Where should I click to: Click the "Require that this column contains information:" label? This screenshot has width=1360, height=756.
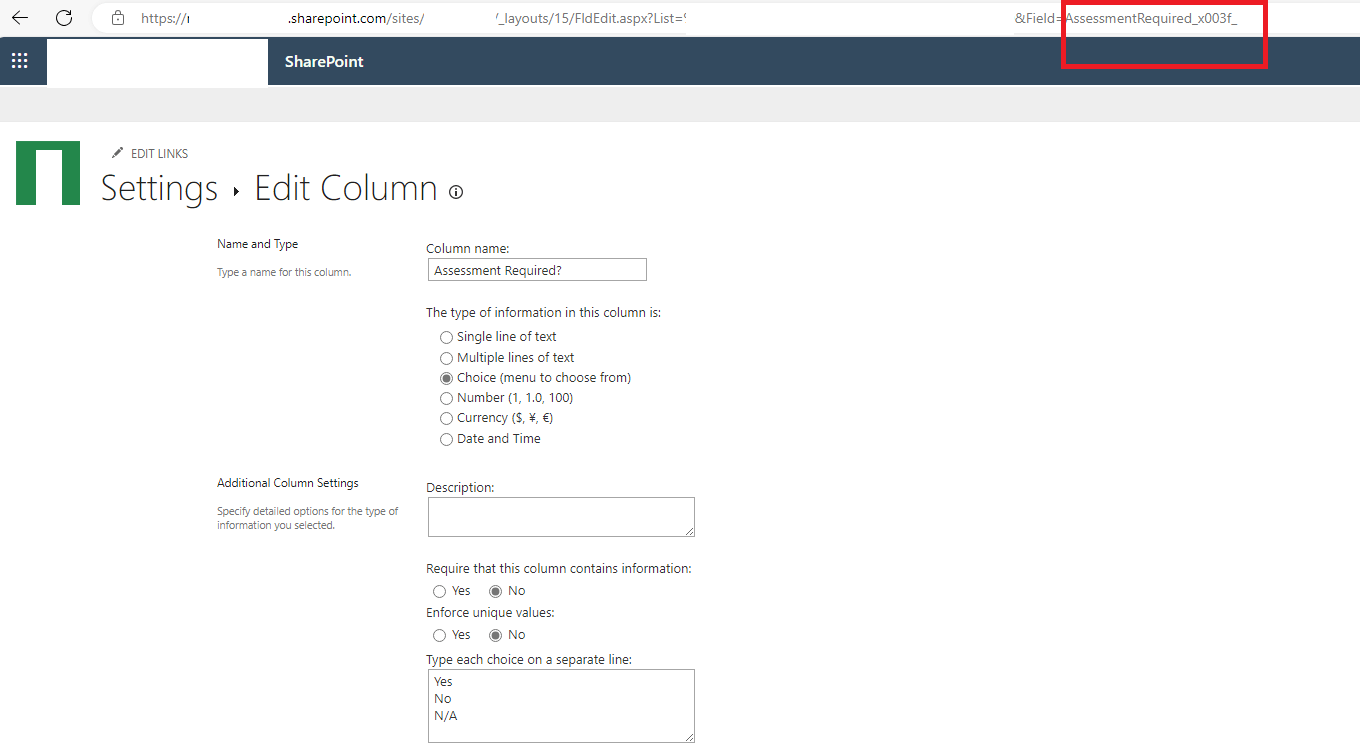(x=559, y=569)
